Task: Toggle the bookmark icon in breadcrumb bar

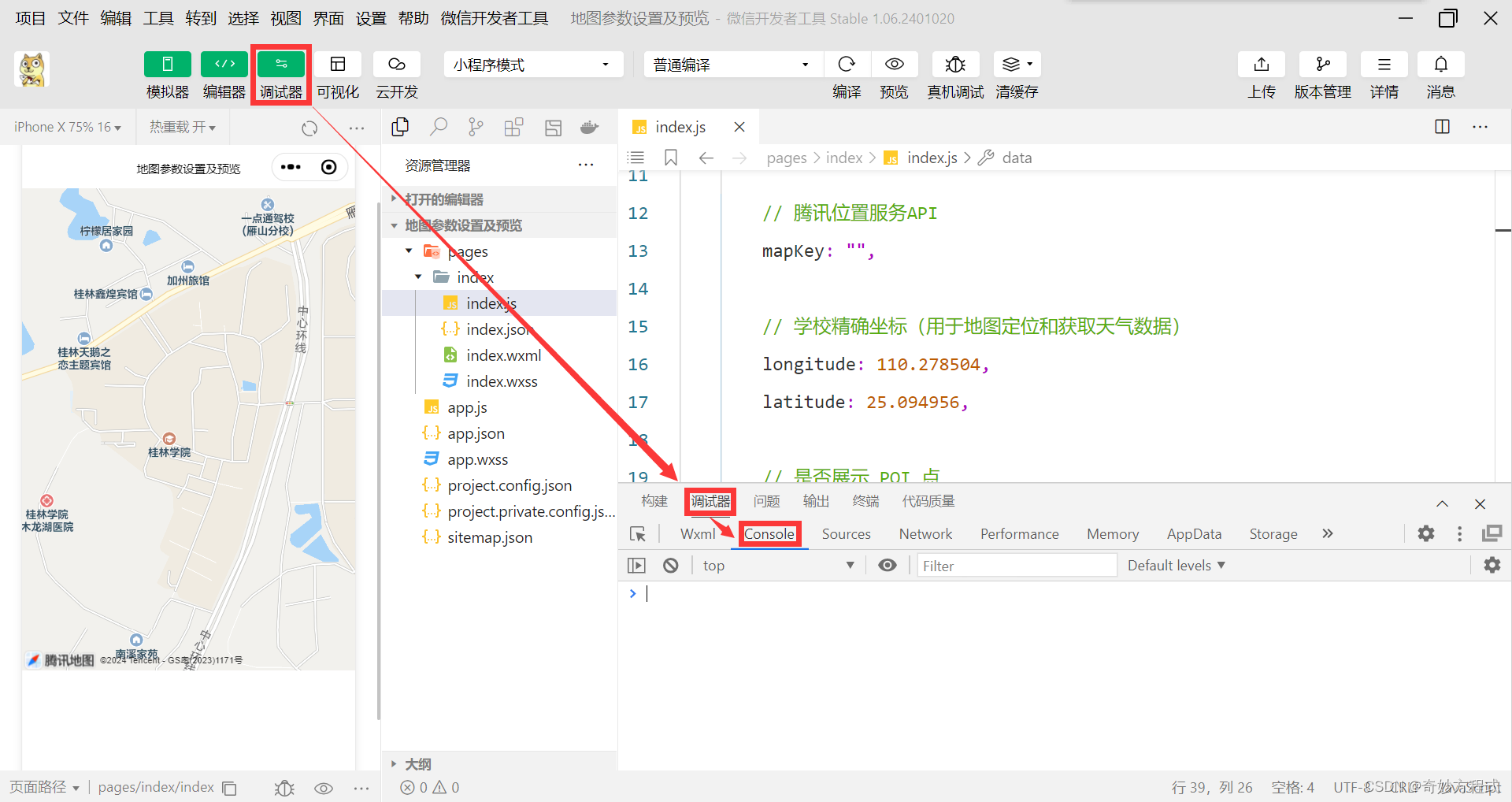Action: (671, 158)
